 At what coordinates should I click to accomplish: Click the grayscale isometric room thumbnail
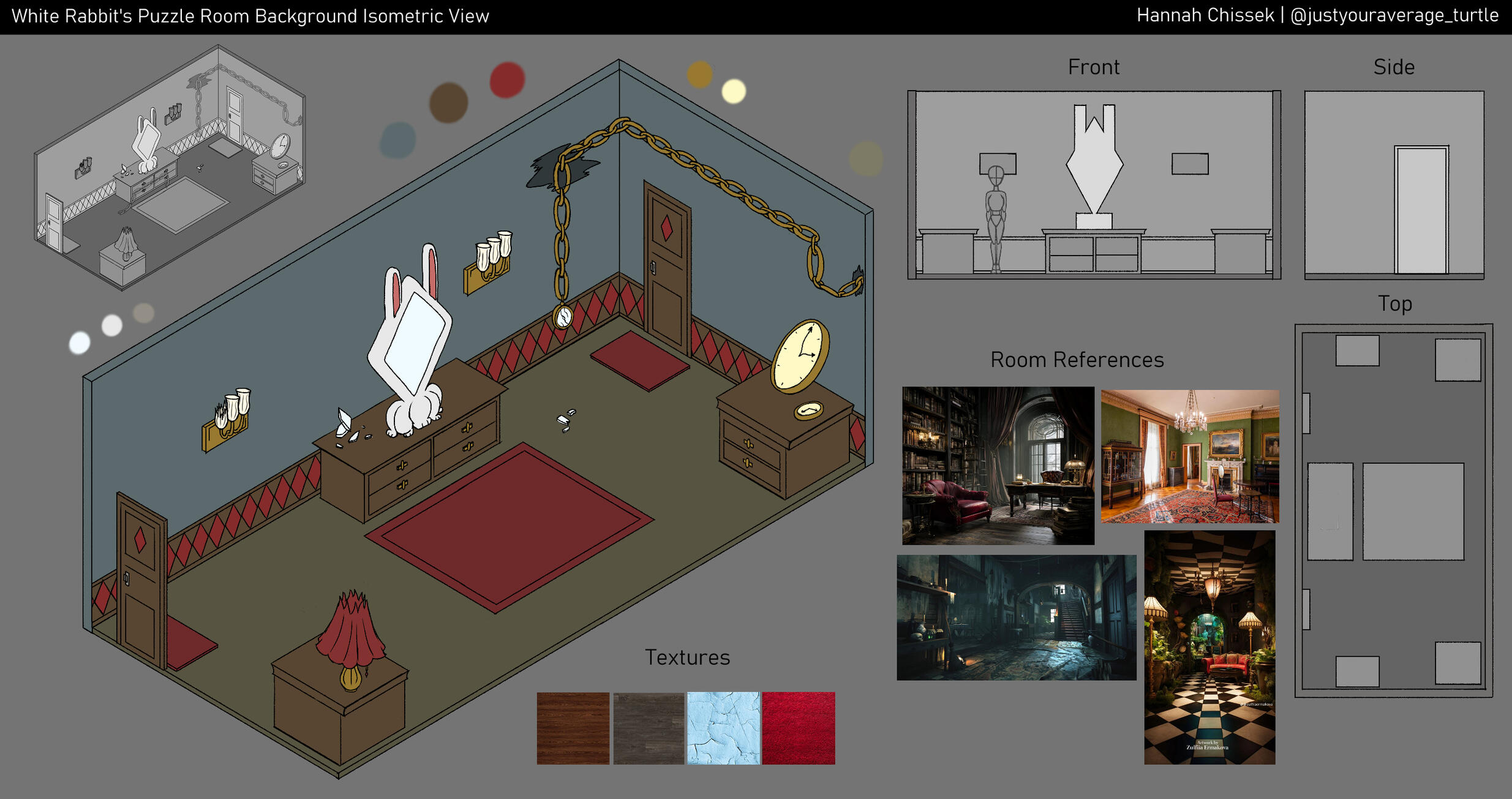(170, 167)
